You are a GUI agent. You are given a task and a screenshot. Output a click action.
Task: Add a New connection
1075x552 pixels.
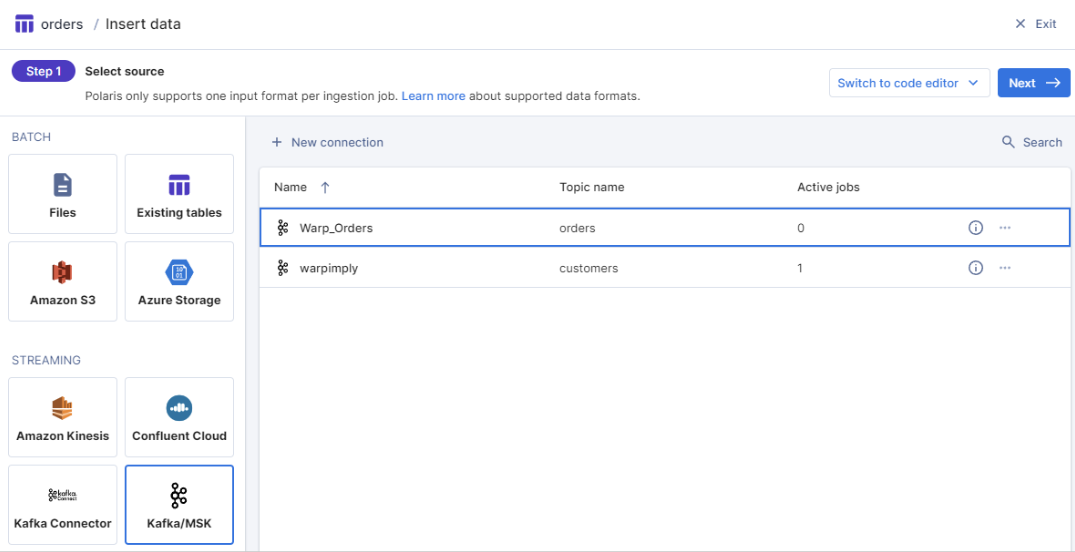point(327,142)
